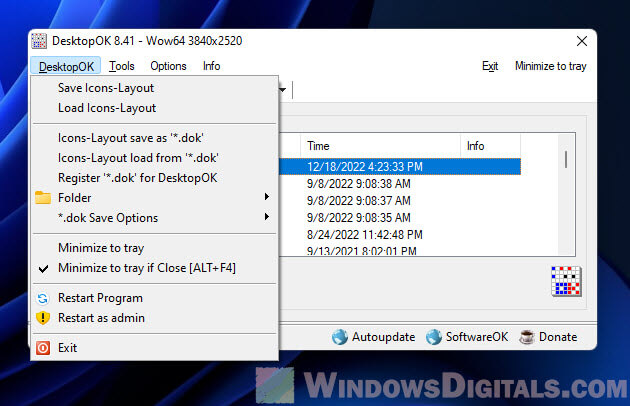Select Icons-Layout load from '*.dok'
Image resolution: width=630 pixels, height=406 pixels.
tap(155, 158)
